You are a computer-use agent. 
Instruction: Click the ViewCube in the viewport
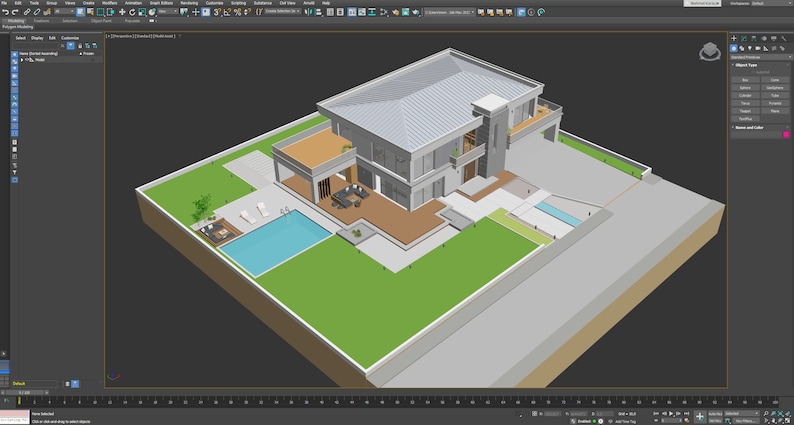710,51
